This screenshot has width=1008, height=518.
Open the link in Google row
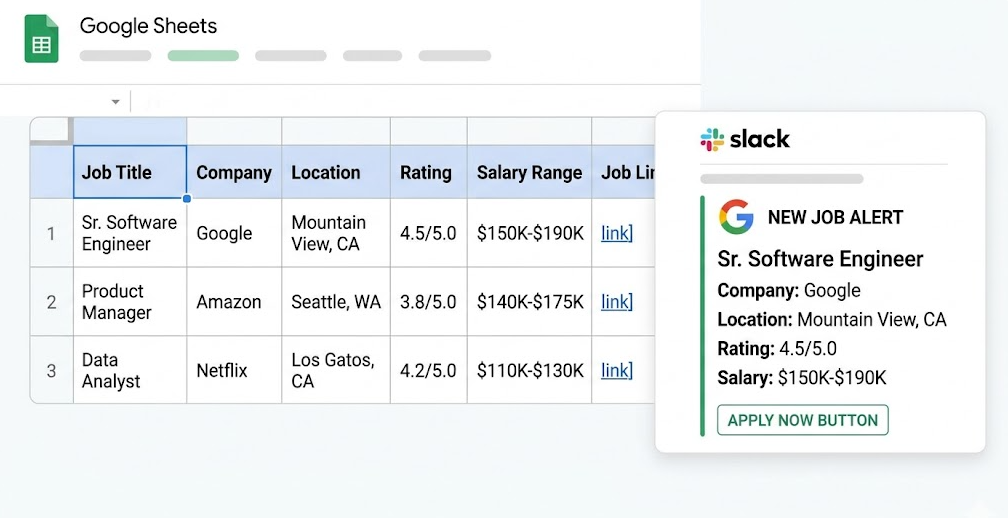[x=616, y=233]
